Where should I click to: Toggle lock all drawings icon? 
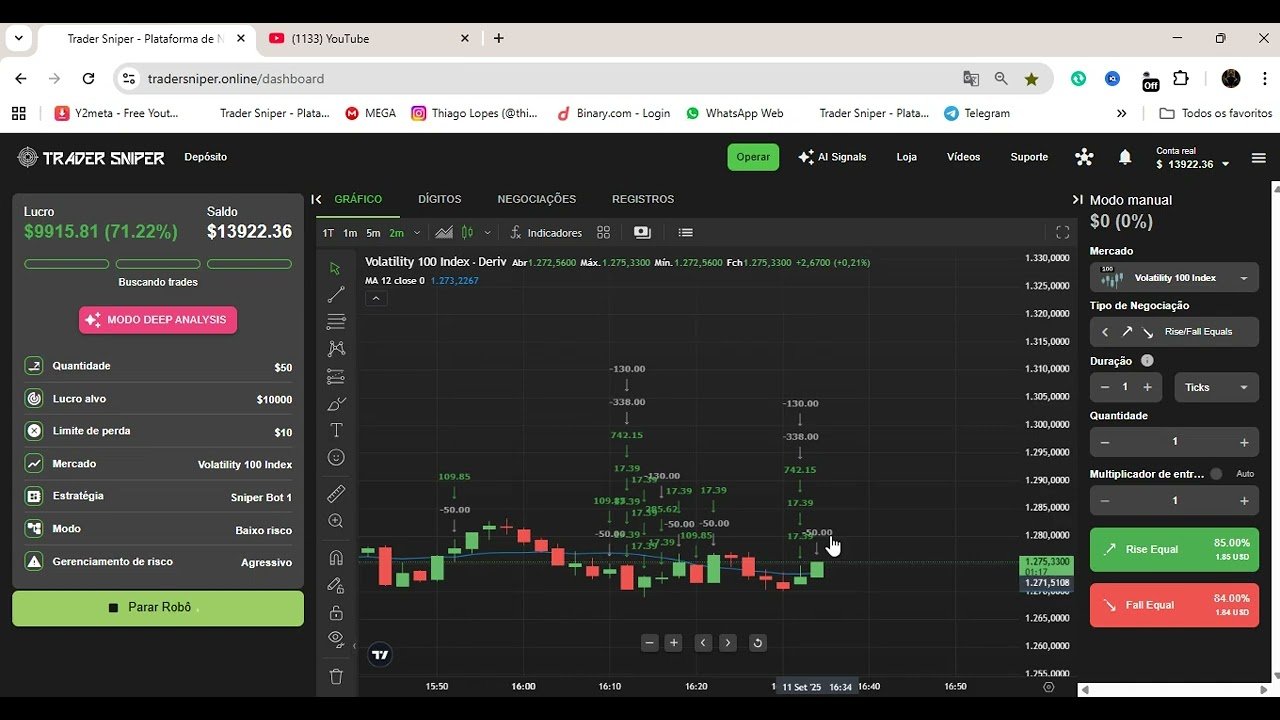point(336,612)
